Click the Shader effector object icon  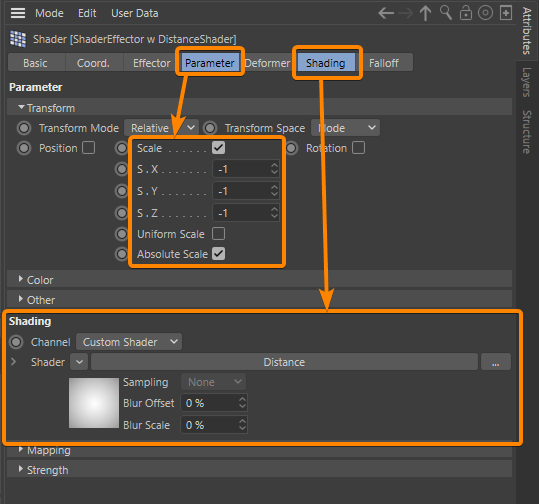18,39
